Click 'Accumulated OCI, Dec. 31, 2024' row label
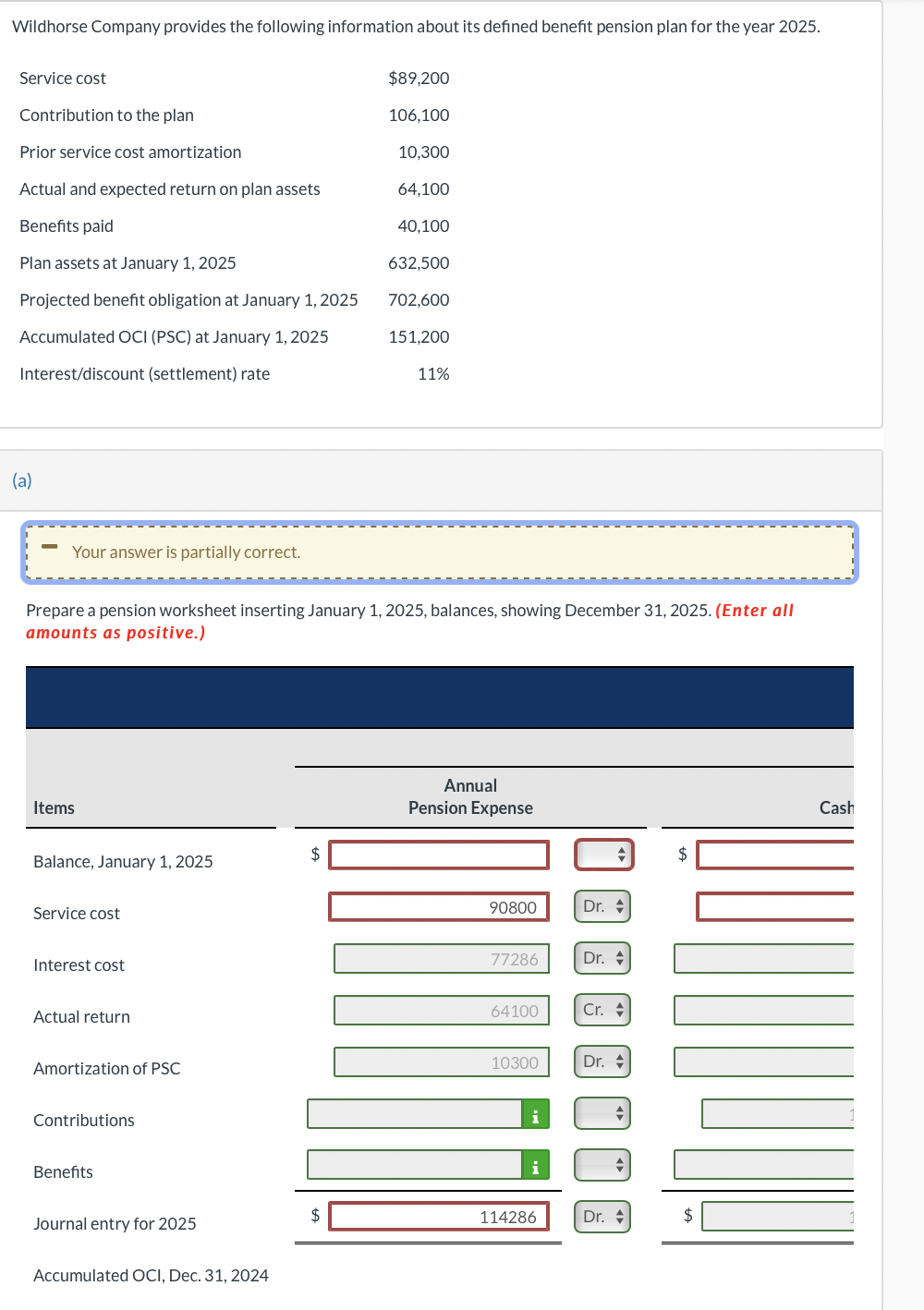This screenshot has width=924, height=1310. pos(151,1276)
